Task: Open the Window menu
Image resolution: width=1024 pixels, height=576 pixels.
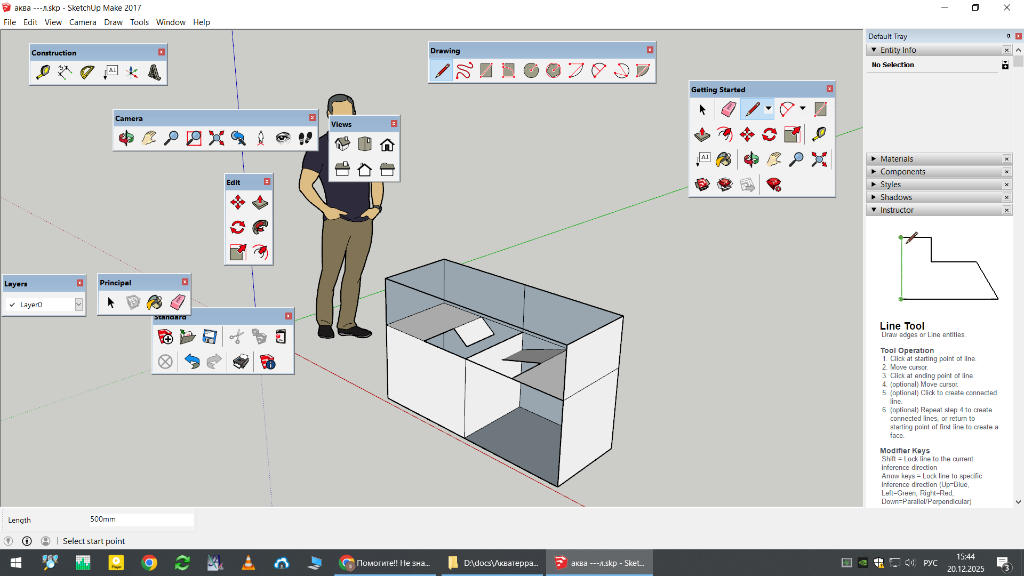Action: 170,22
